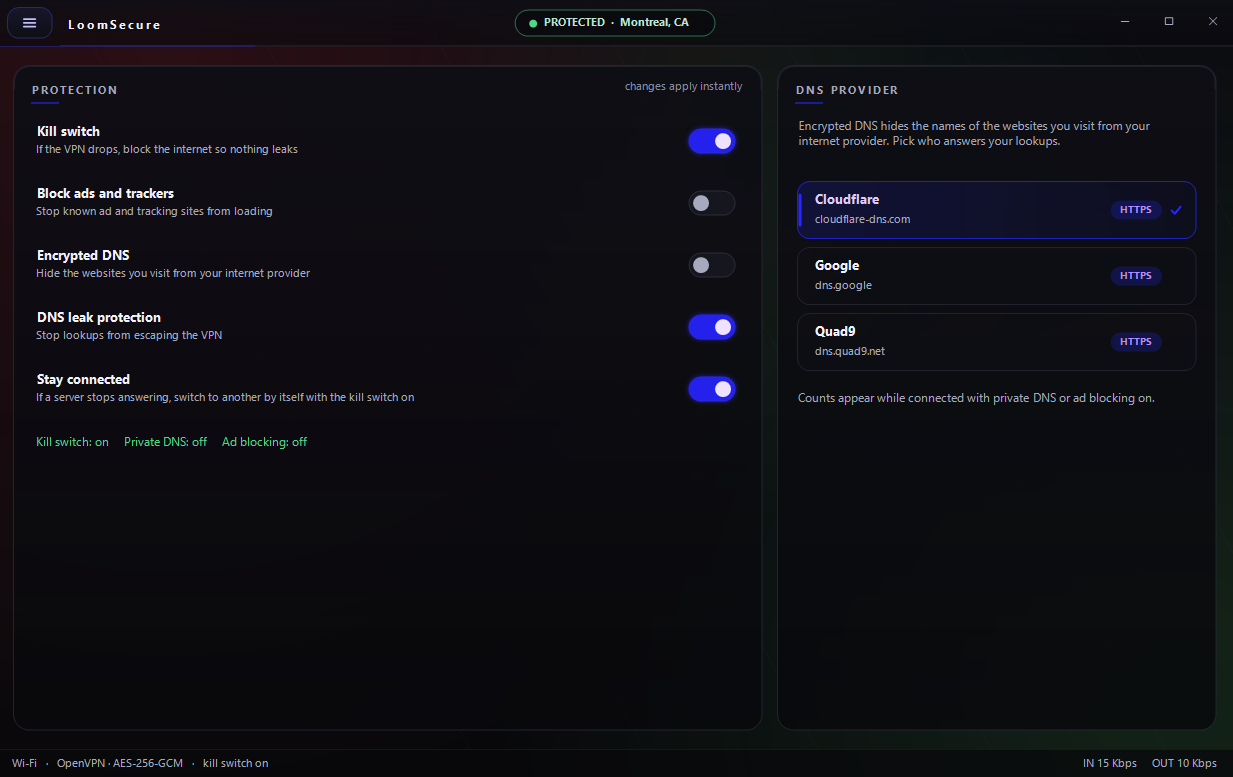Click the cloudflare-dns.com address
Screen dimensions: 1233x777
[863, 219]
